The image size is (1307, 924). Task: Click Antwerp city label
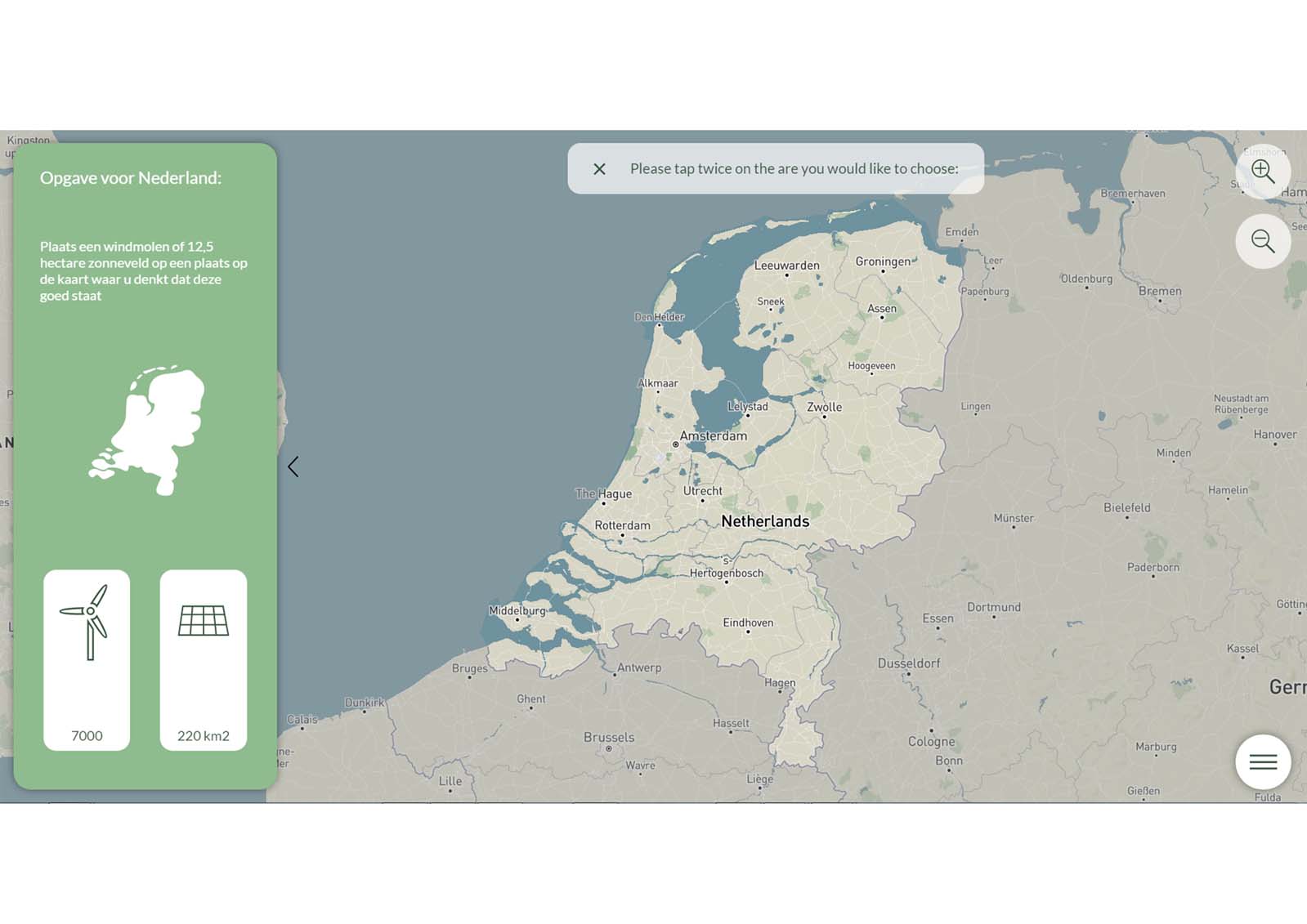(x=639, y=667)
